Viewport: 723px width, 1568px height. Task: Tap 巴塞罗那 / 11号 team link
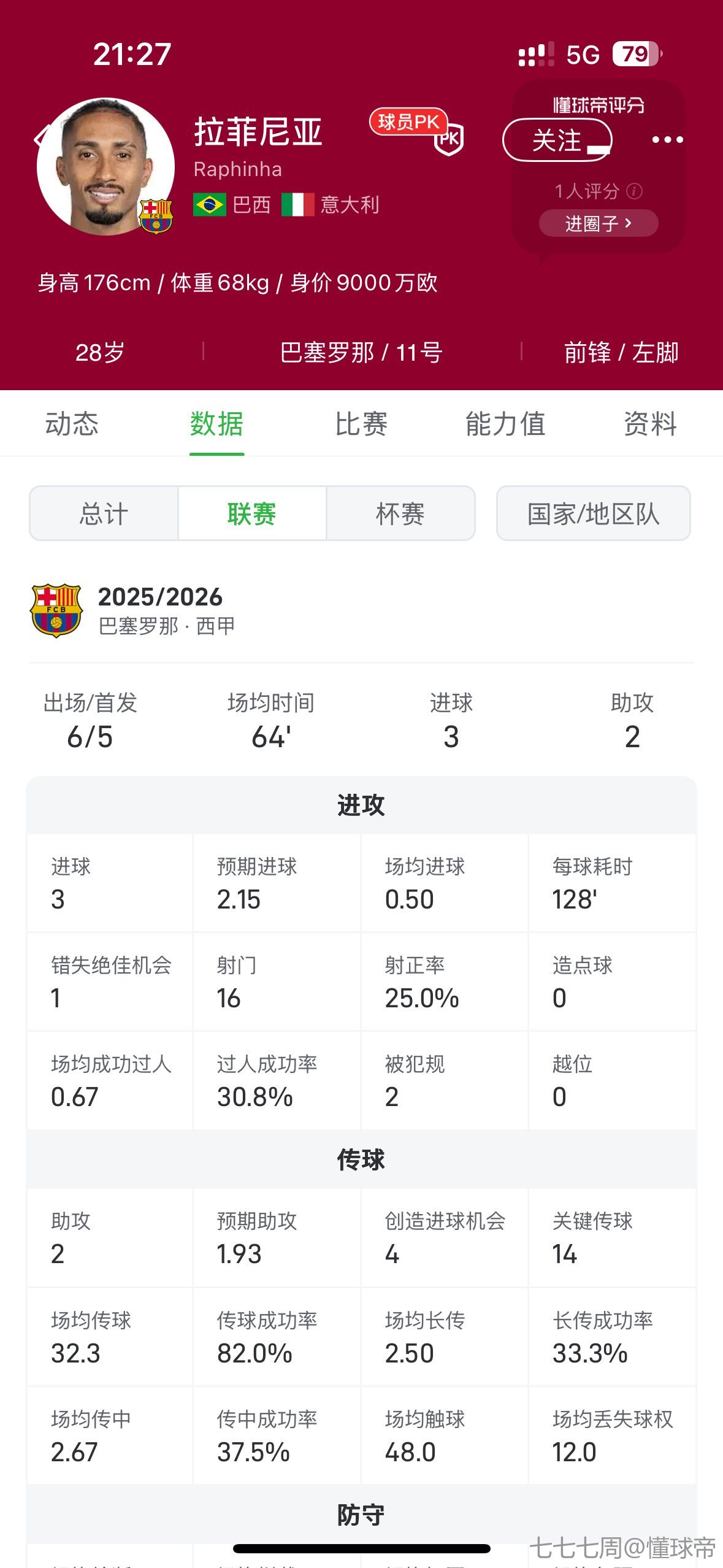coord(361,353)
